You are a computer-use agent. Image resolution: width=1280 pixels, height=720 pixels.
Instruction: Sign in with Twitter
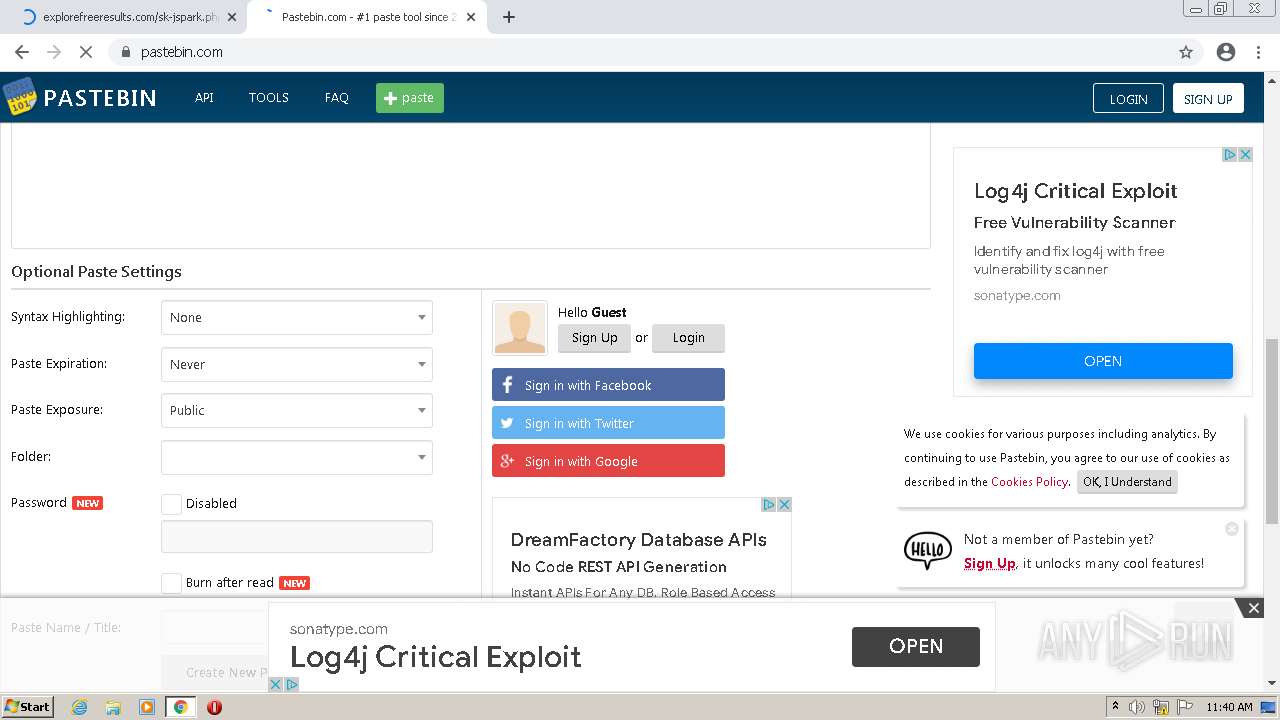[x=608, y=423]
